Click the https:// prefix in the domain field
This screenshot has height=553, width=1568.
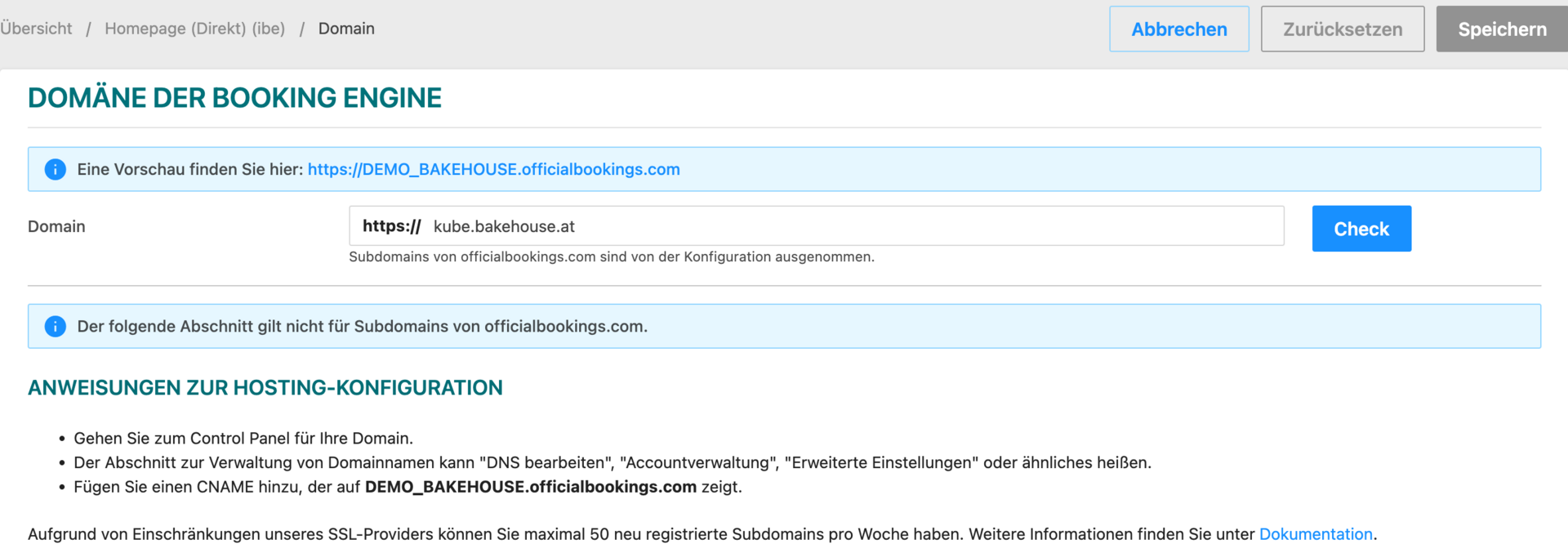[391, 226]
